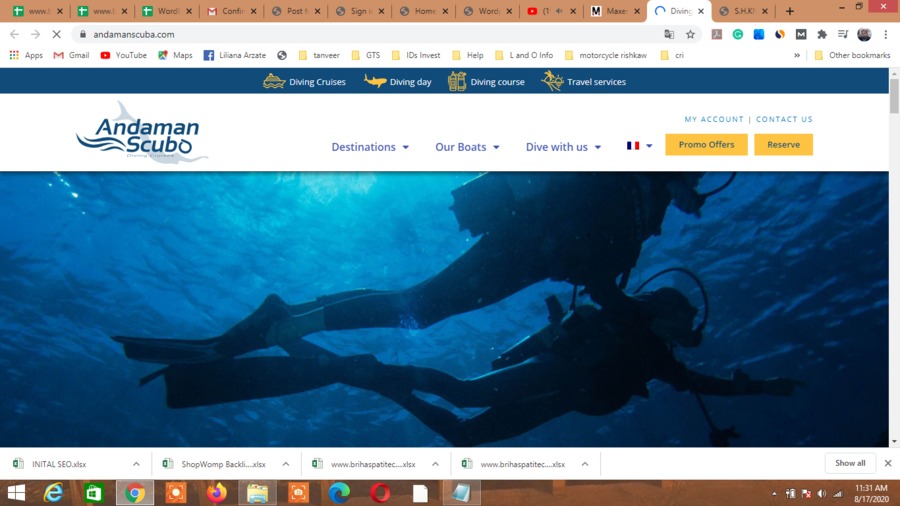Open Firefox from the taskbar
900x506 pixels.
click(x=216, y=493)
